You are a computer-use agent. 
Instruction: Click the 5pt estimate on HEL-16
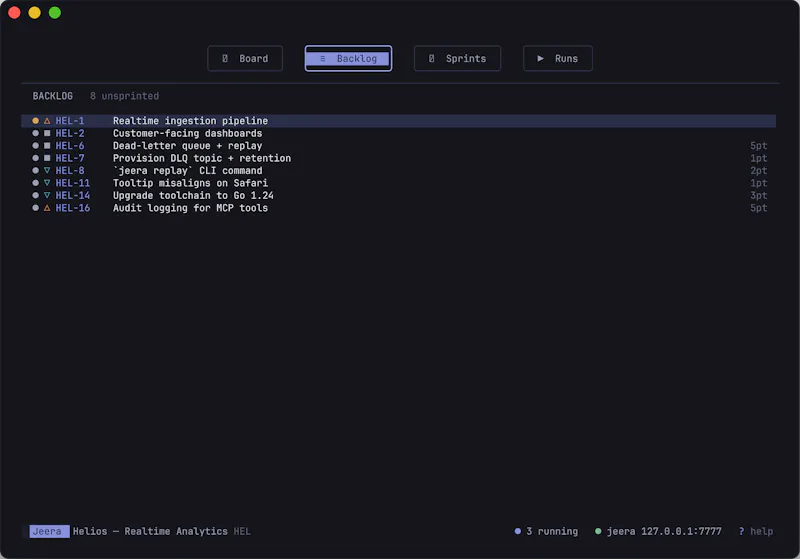pos(758,208)
